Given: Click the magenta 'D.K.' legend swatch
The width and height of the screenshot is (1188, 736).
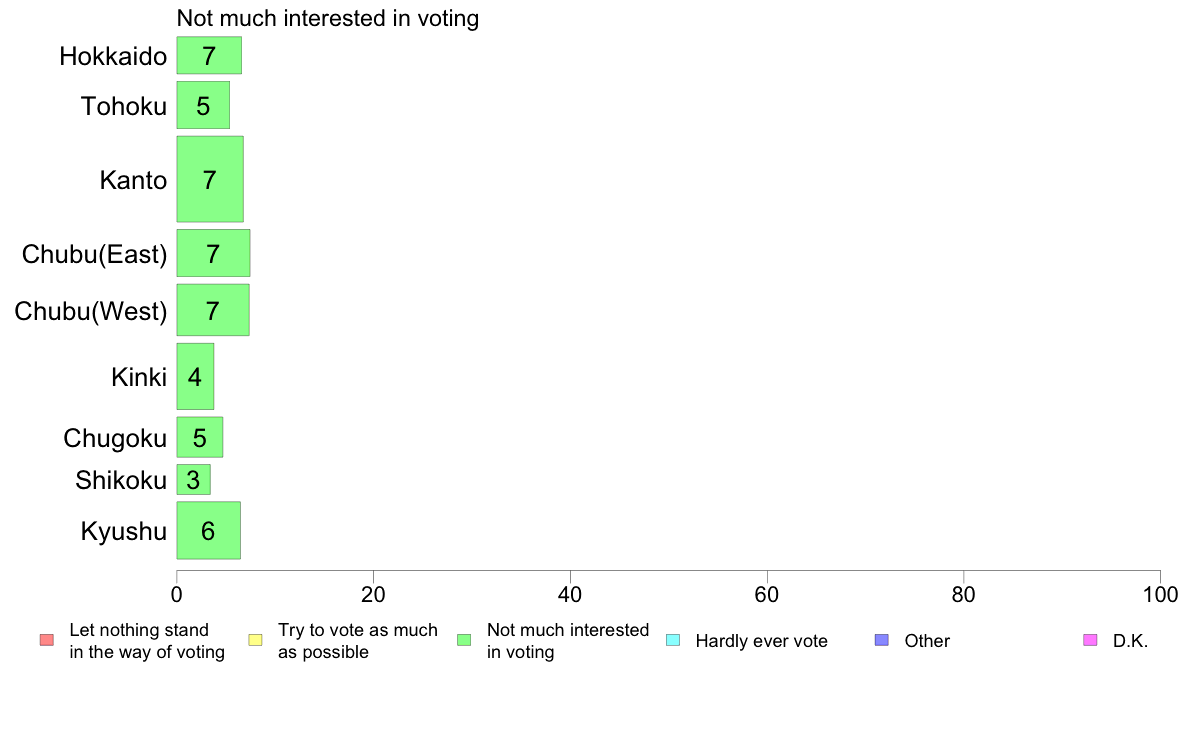Looking at the screenshot, I should click(1090, 640).
